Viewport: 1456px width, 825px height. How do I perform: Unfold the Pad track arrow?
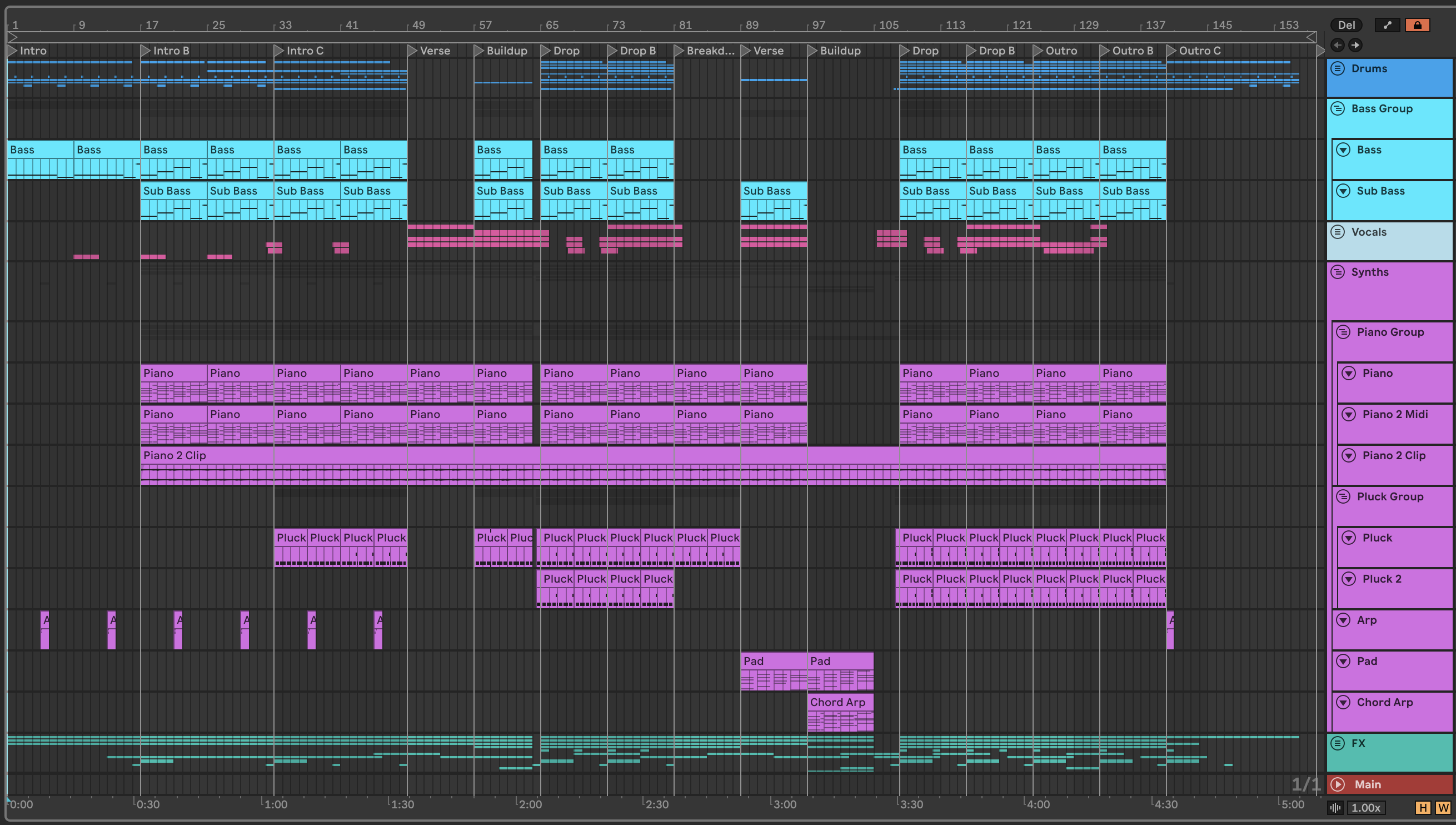click(1343, 661)
